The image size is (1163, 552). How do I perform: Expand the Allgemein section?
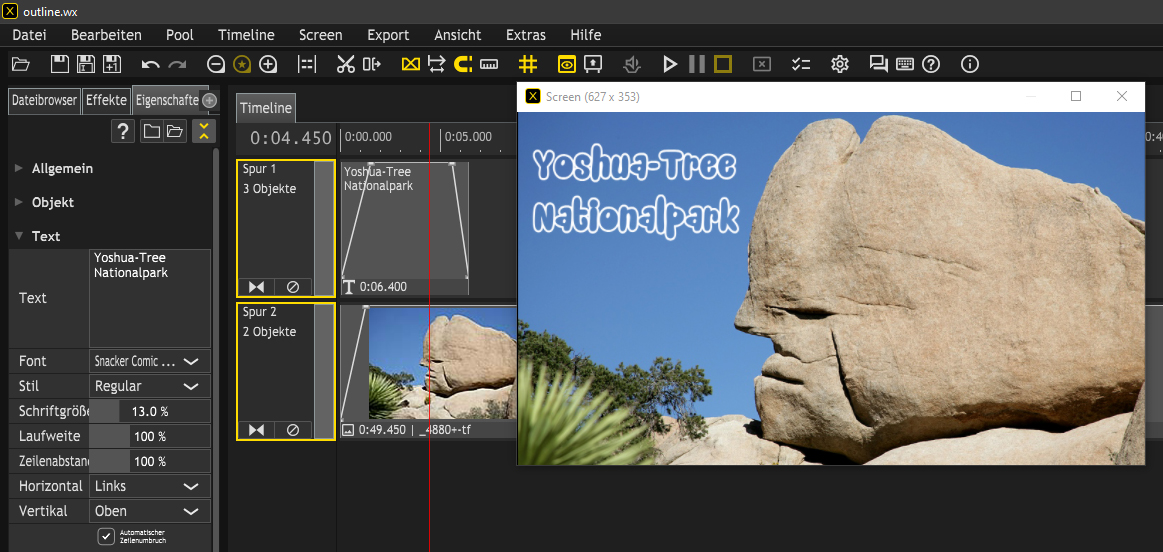(19, 168)
